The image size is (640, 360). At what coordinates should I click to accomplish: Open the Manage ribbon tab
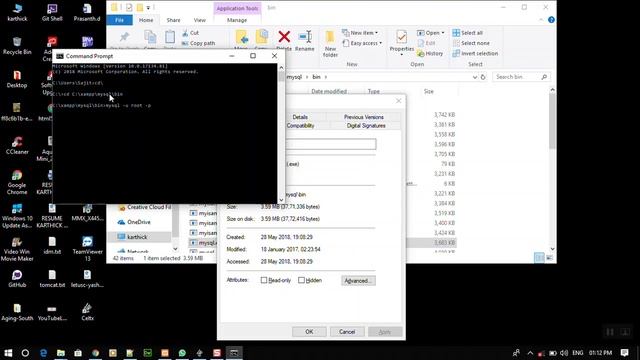point(237,20)
